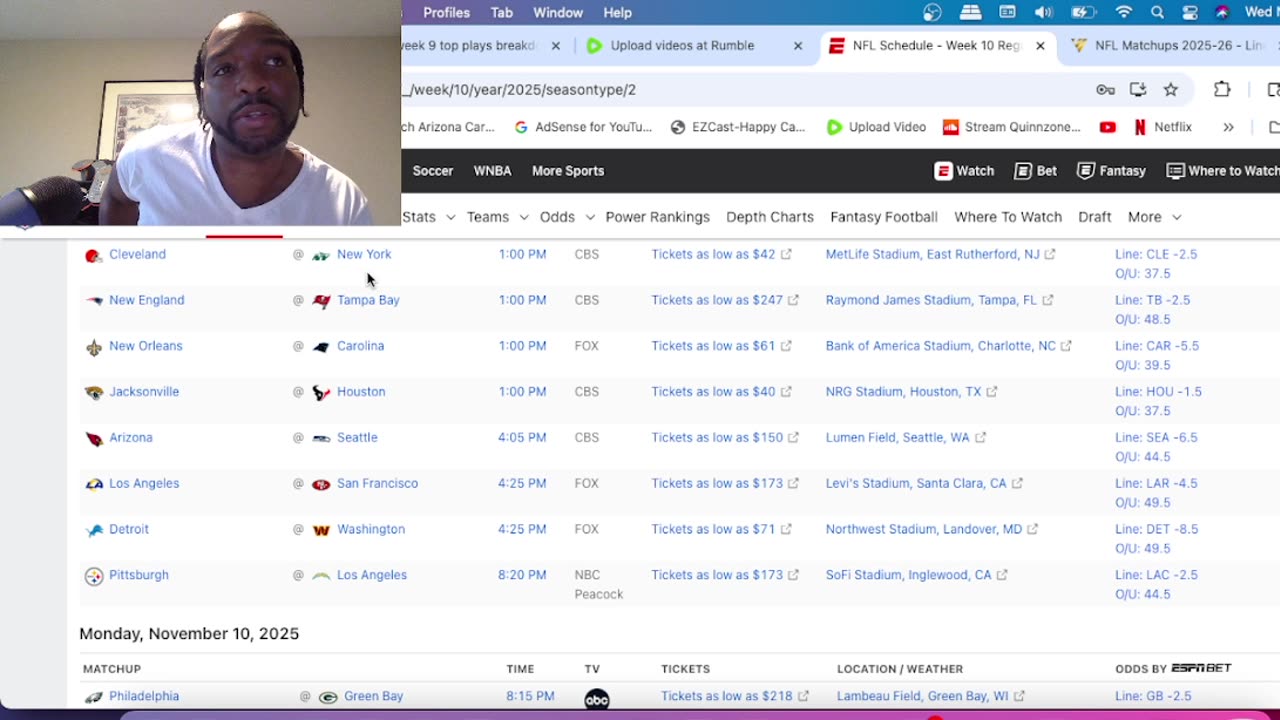Click the Houston Texans logo

coord(321,393)
